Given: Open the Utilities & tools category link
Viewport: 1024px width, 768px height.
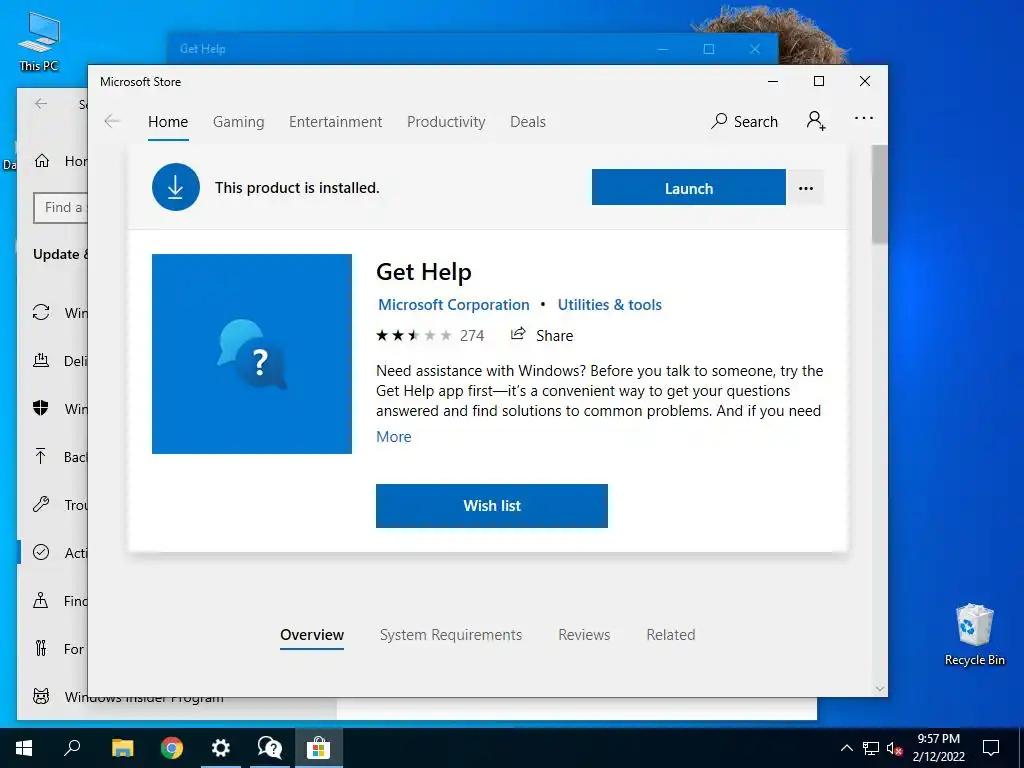Looking at the screenshot, I should click(609, 305).
